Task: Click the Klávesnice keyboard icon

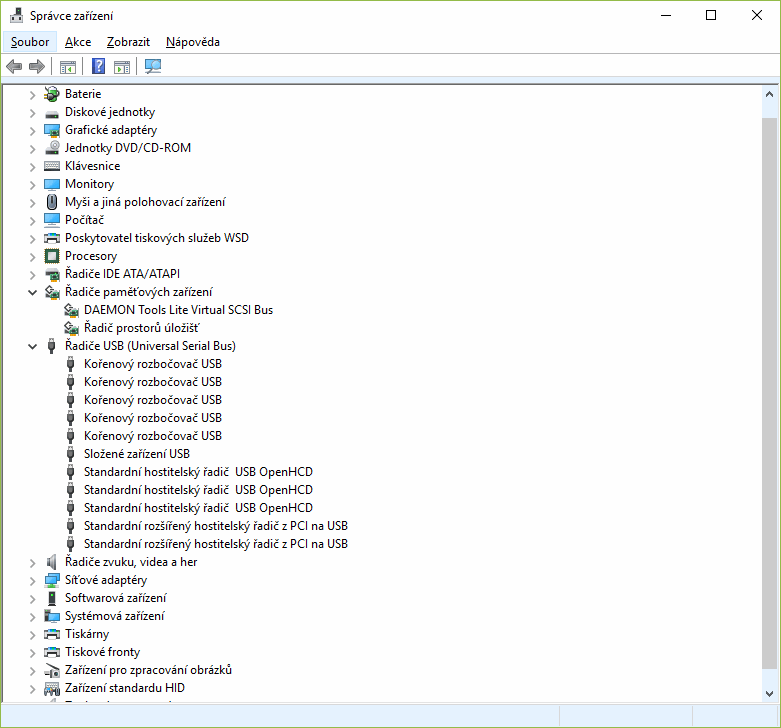Action: pyautogui.click(x=52, y=166)
